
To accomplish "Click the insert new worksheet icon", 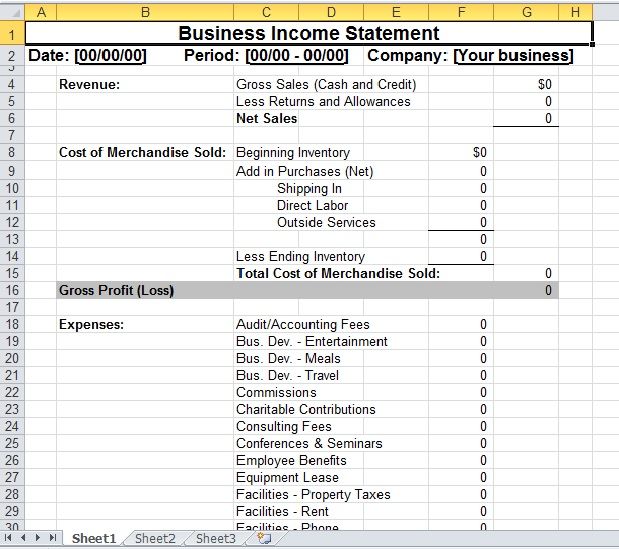I will click(x=264, y=538).
